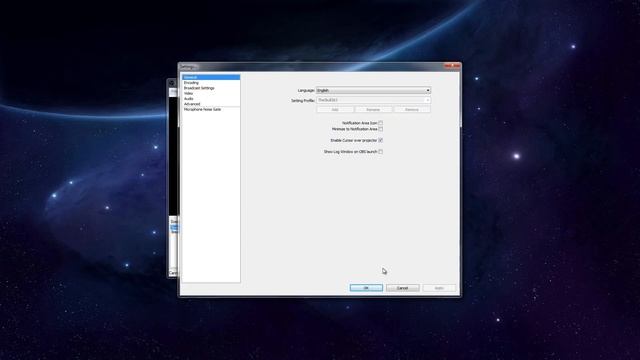The height and width of the screenshot is (360, 640).
Task: Enable Minimize to Notification Area
Action: [380, 129]
